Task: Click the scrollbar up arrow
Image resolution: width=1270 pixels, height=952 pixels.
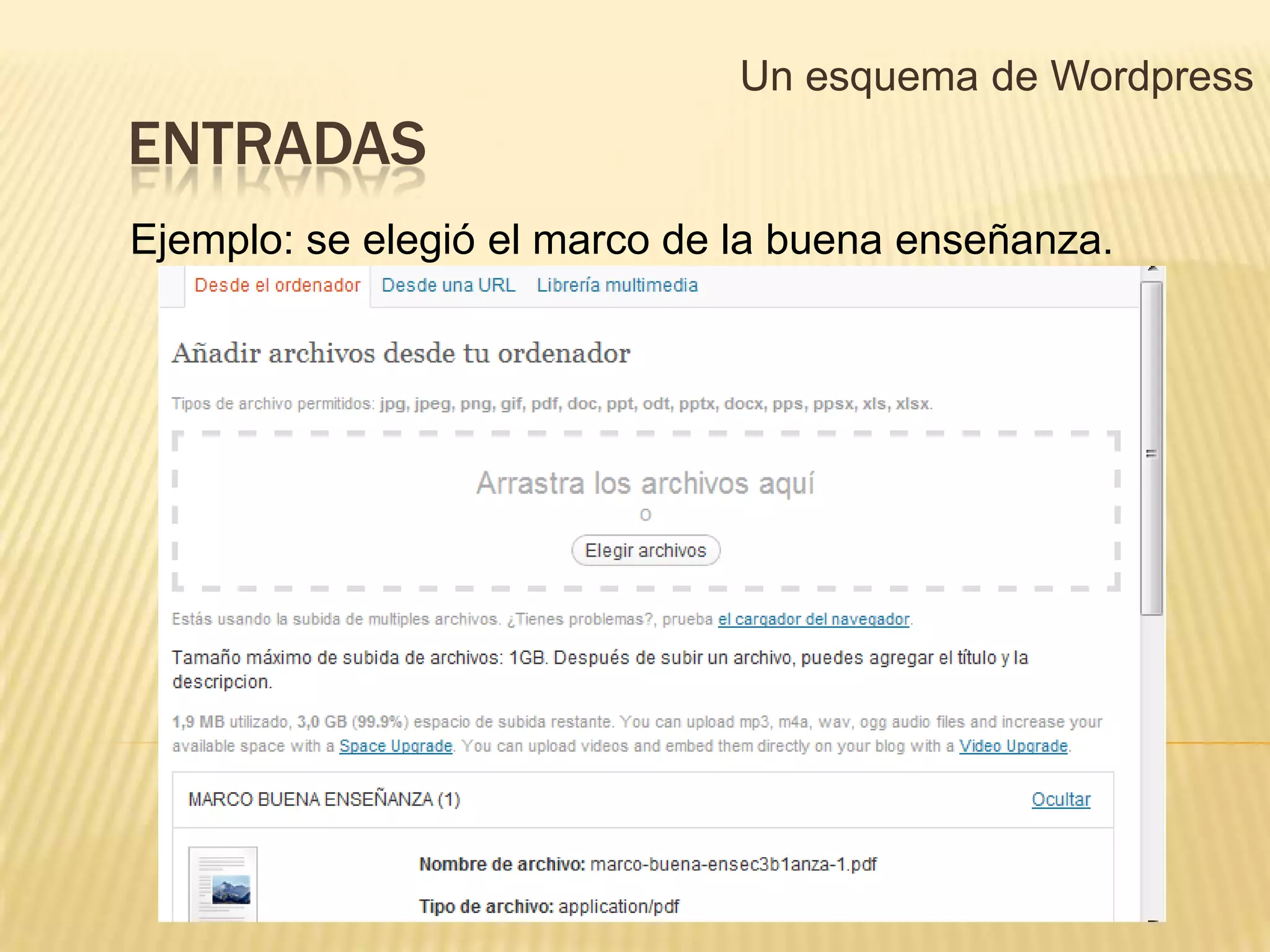Action: click(1153, 270)
